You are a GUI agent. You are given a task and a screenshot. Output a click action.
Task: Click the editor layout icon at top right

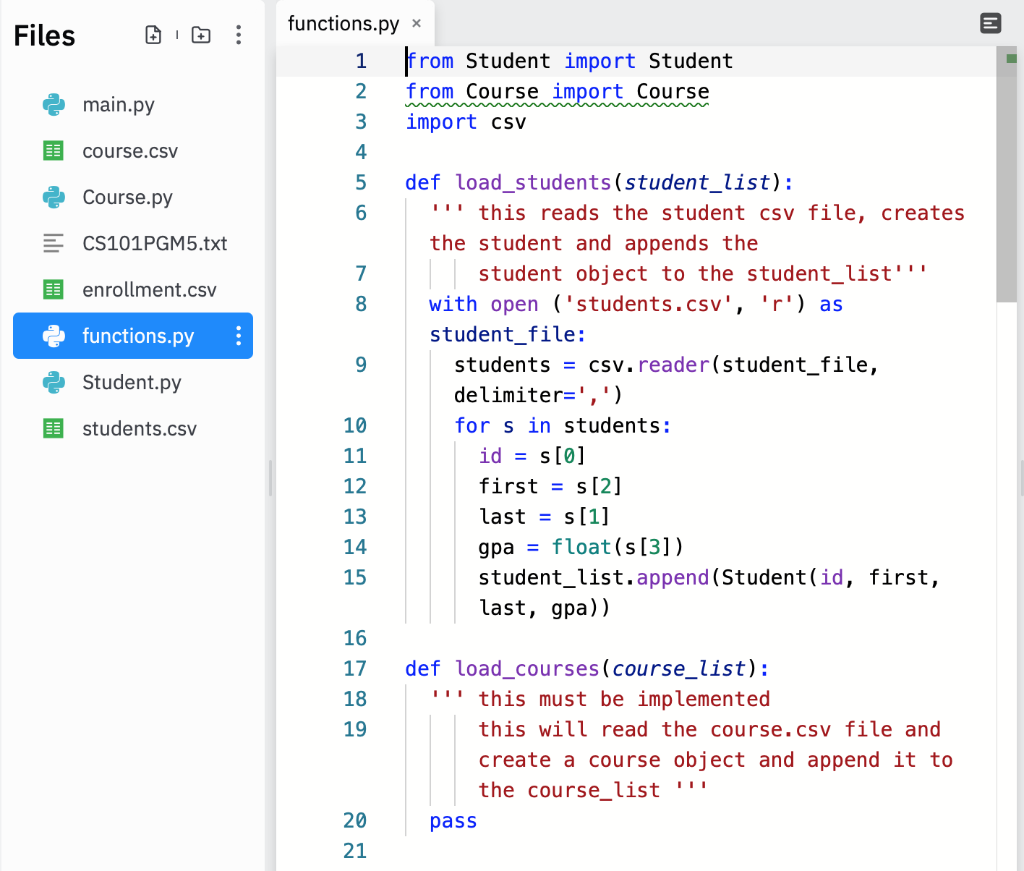(990, 23)
